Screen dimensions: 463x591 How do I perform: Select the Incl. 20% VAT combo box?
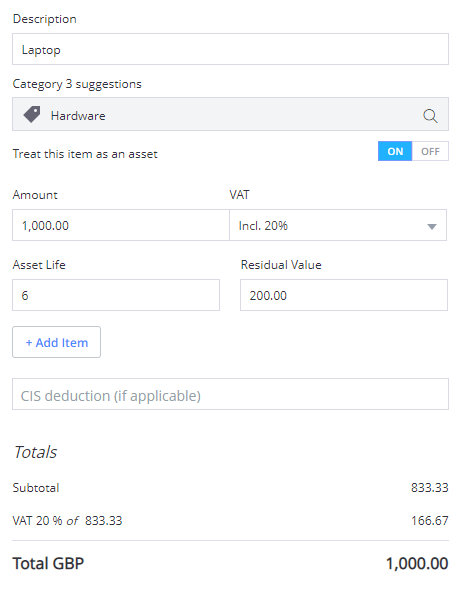point(338,225)
